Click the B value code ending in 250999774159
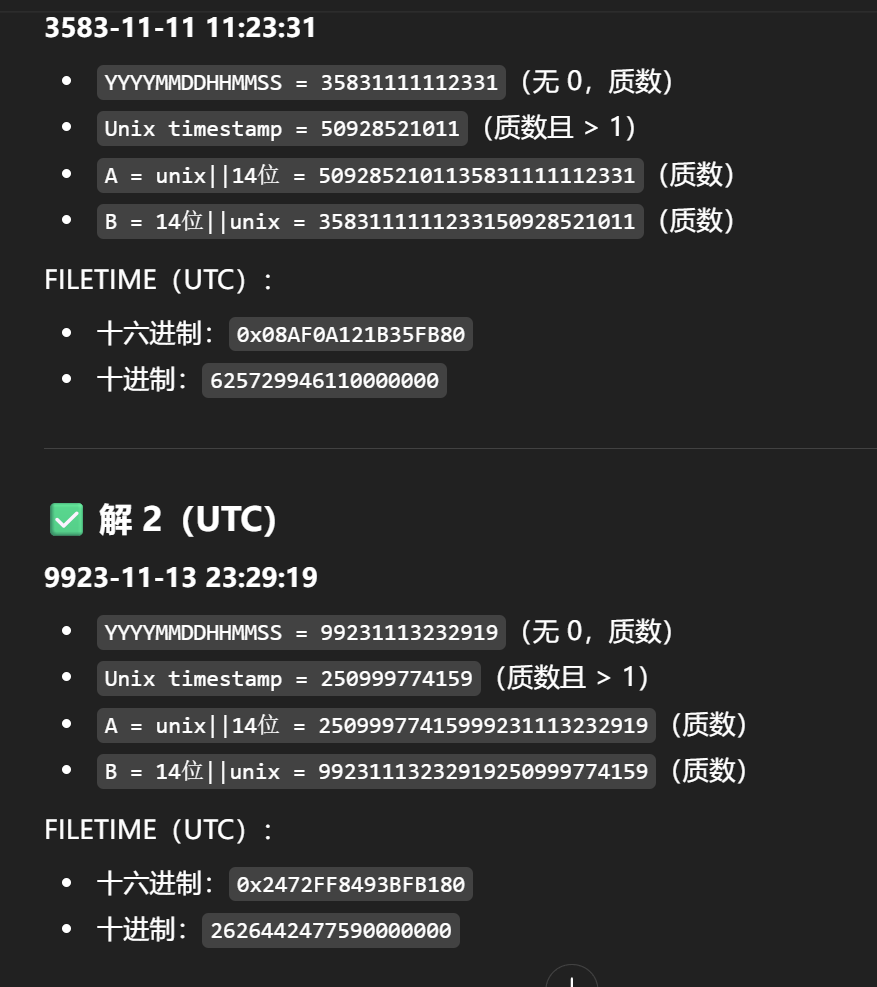 [x=376, y=770]
